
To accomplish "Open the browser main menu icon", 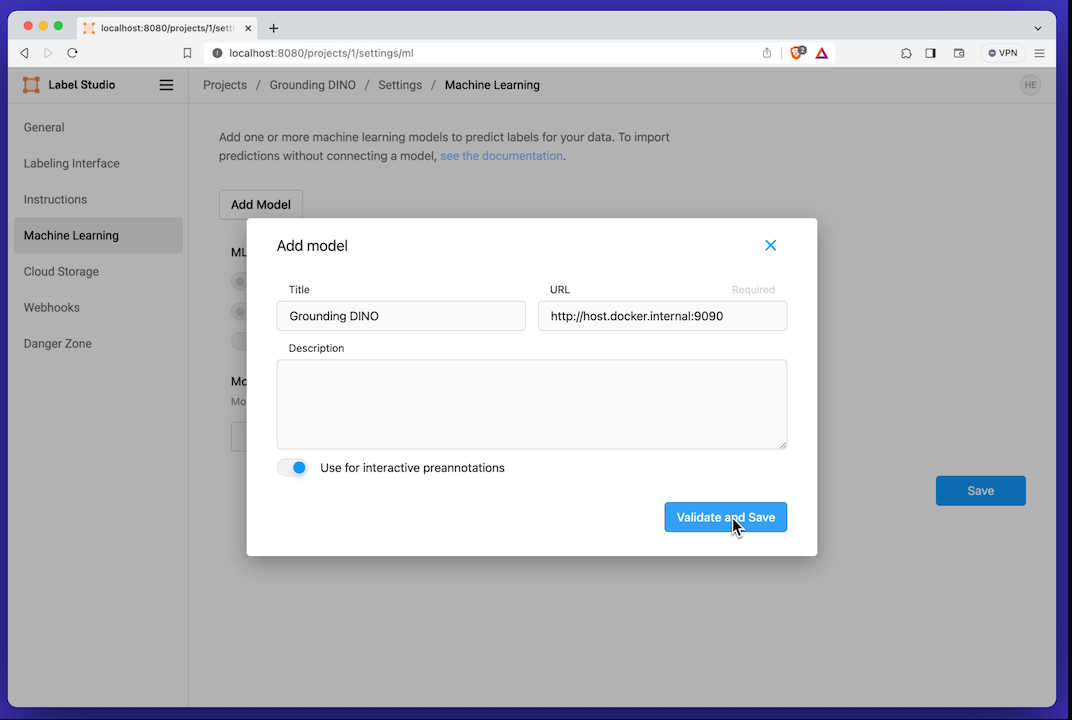I will pyautogui.click(x=1039, y=53).
